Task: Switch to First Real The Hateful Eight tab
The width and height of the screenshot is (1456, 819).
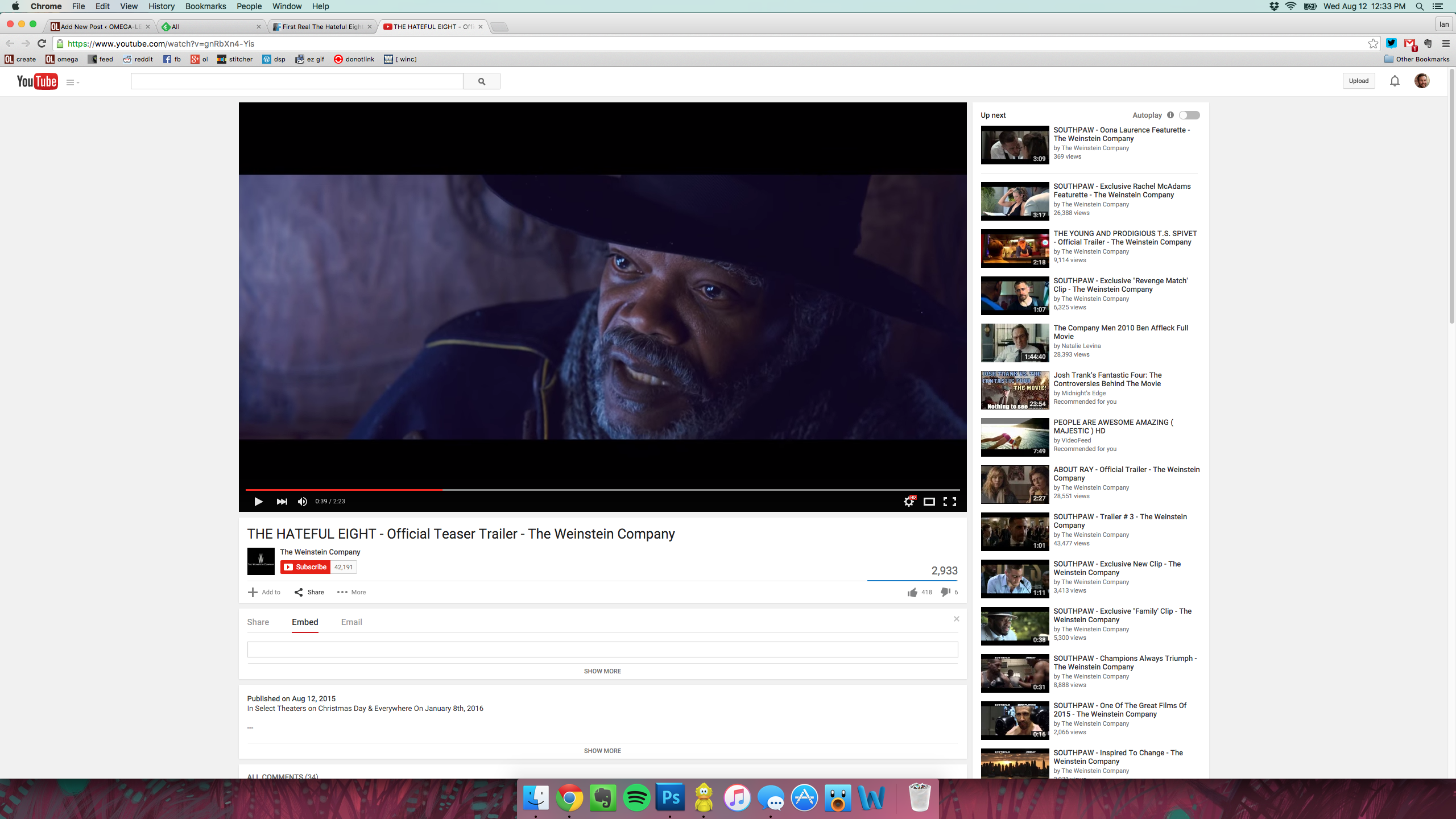Action: pyautogui.click(x=322, y=27)
